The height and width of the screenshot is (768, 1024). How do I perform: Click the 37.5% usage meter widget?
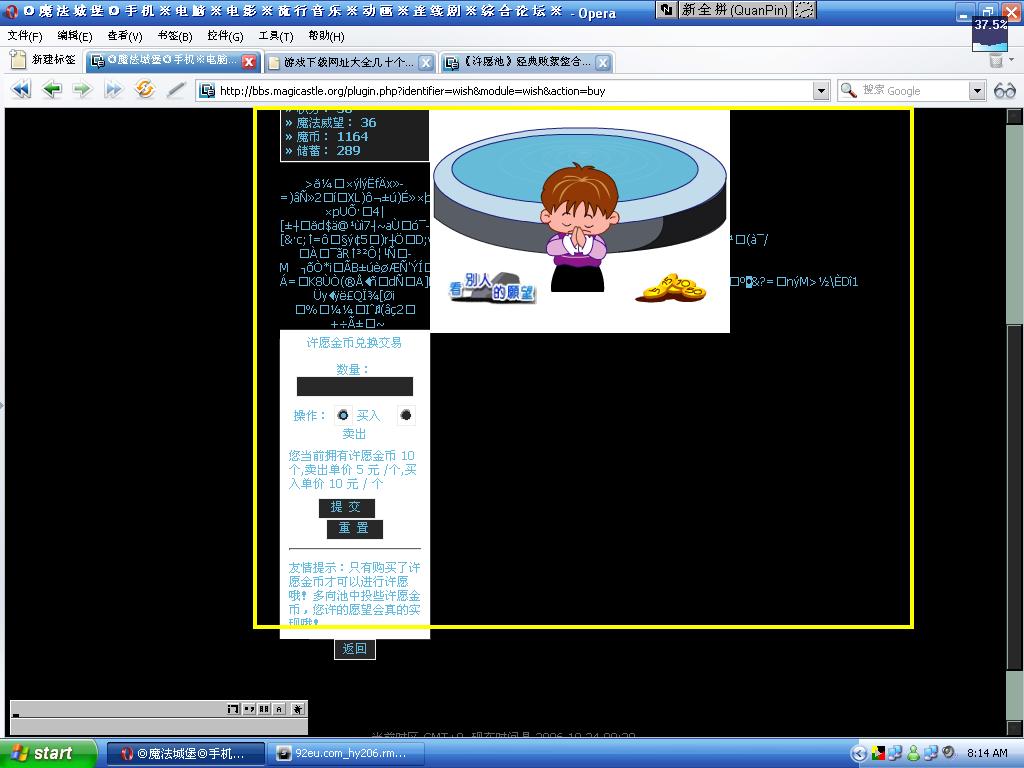point(989,34)
